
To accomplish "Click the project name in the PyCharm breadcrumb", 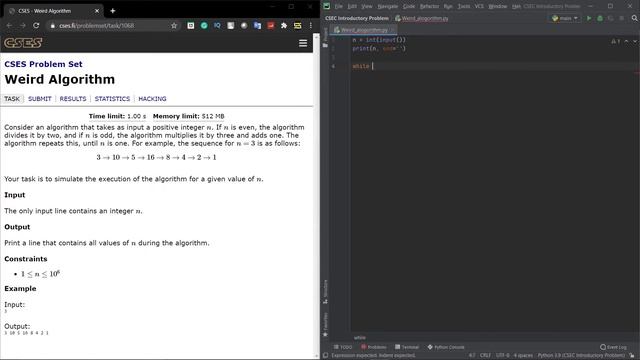I will click(357, 18).
